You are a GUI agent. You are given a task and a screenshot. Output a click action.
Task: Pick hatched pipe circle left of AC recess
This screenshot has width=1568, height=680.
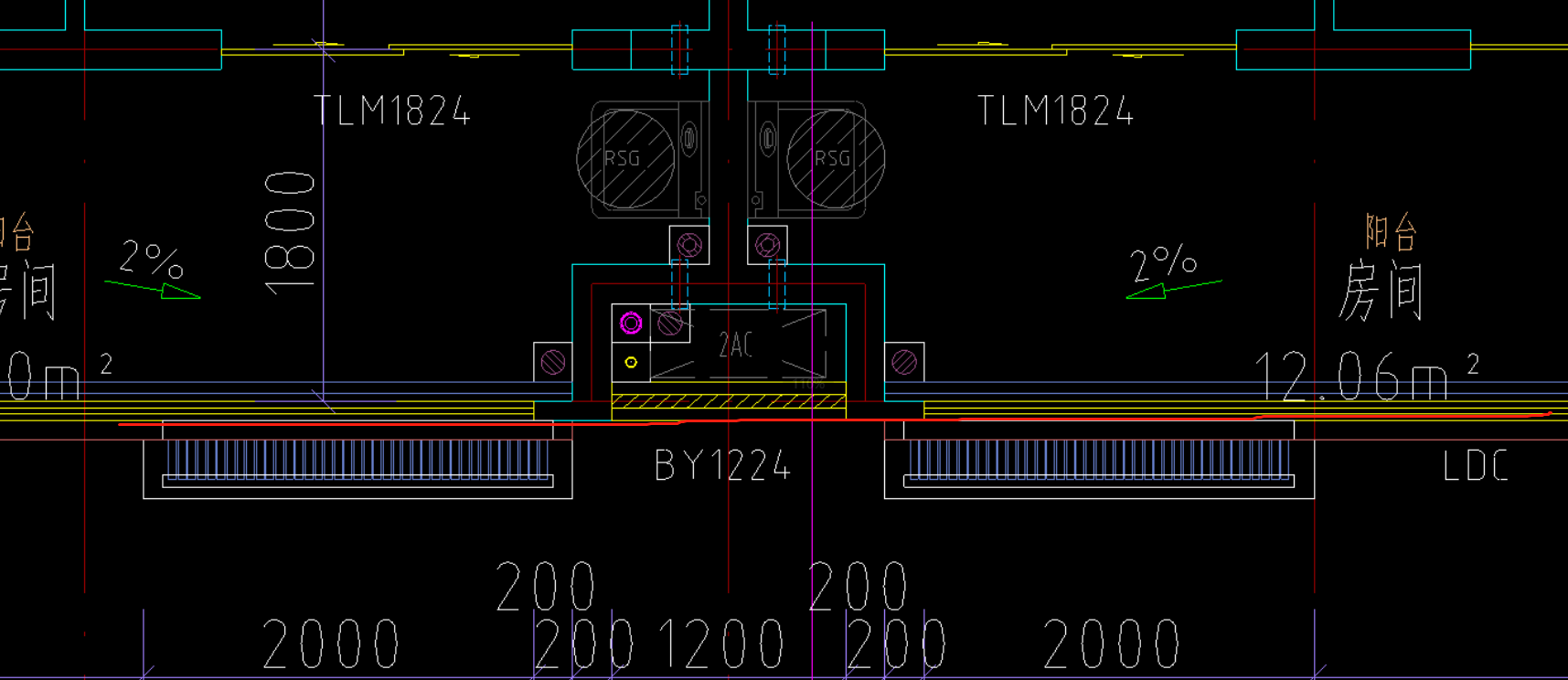click(x=553, y=363)
